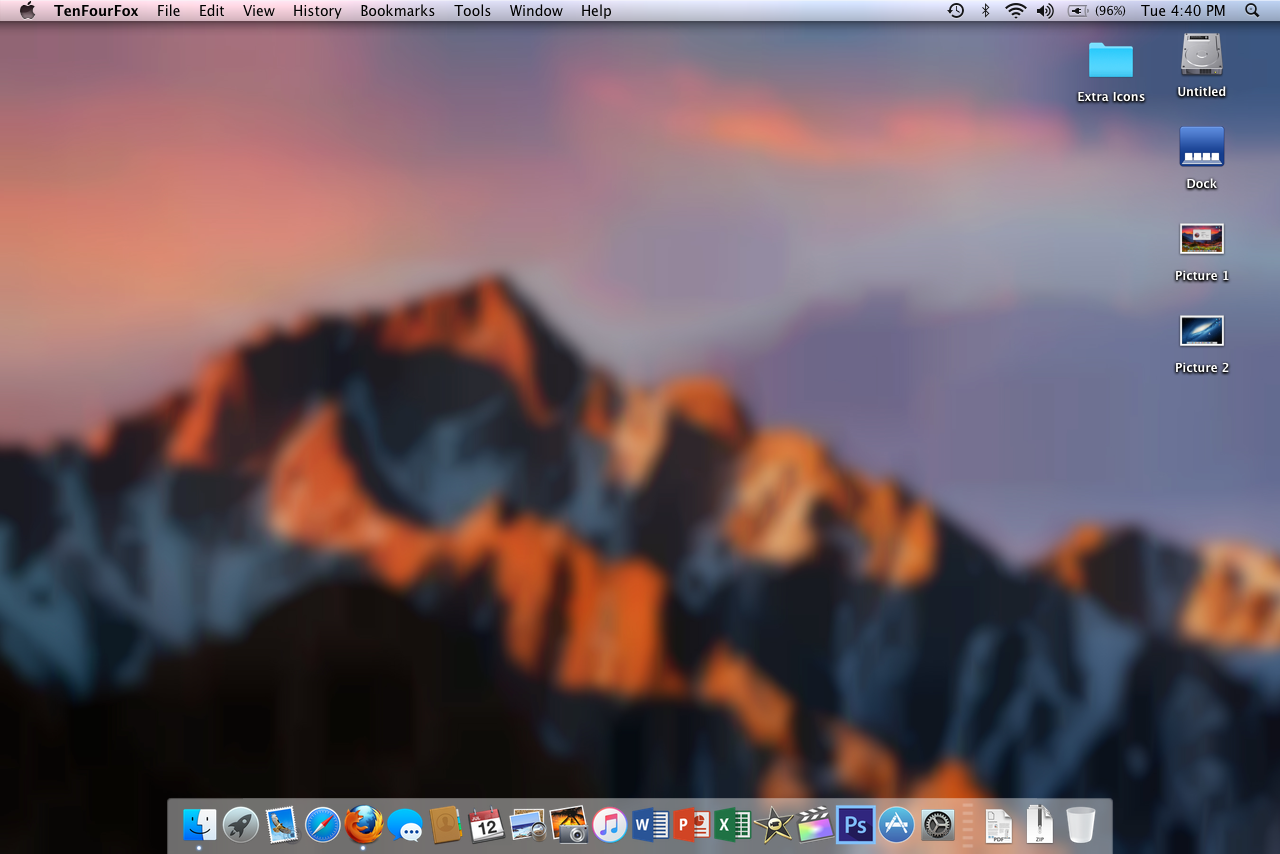Image resolution: width=1280 pixels, height=854 pixels.
Task: Open Messages chat bubble icon in Dock
Action: [x=405, y=825]
